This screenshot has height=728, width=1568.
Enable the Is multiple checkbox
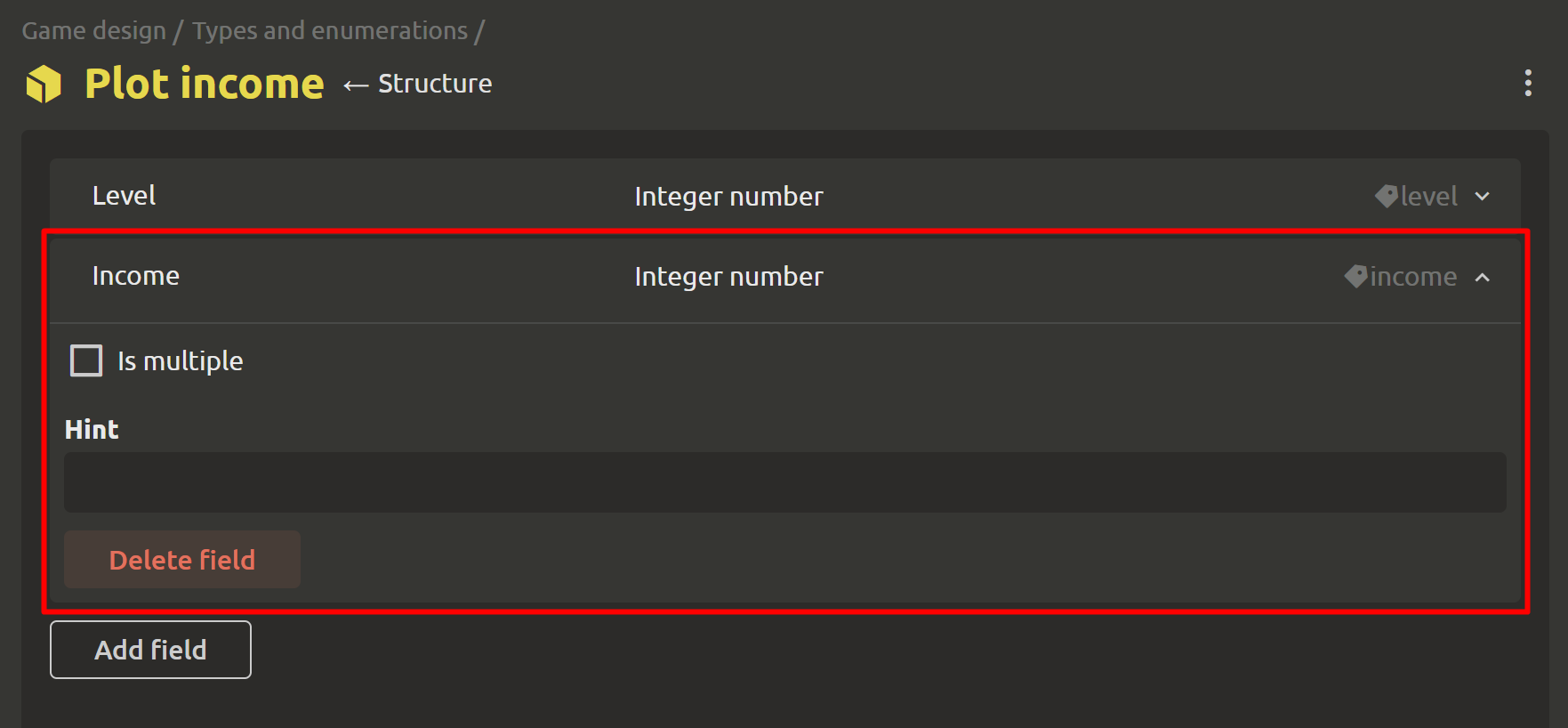click(86, 360)
